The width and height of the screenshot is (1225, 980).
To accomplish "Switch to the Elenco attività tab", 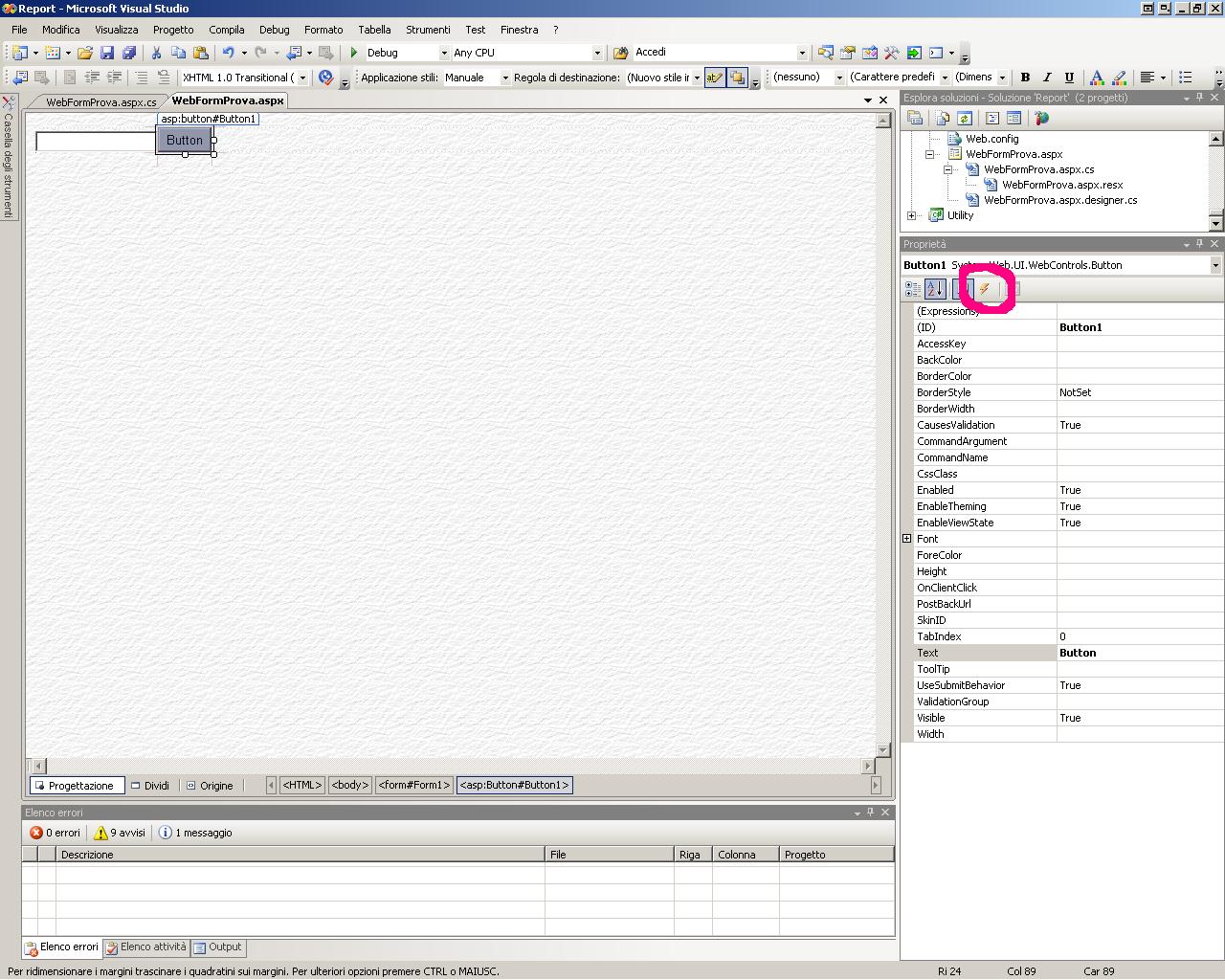I will coord(146,947).
